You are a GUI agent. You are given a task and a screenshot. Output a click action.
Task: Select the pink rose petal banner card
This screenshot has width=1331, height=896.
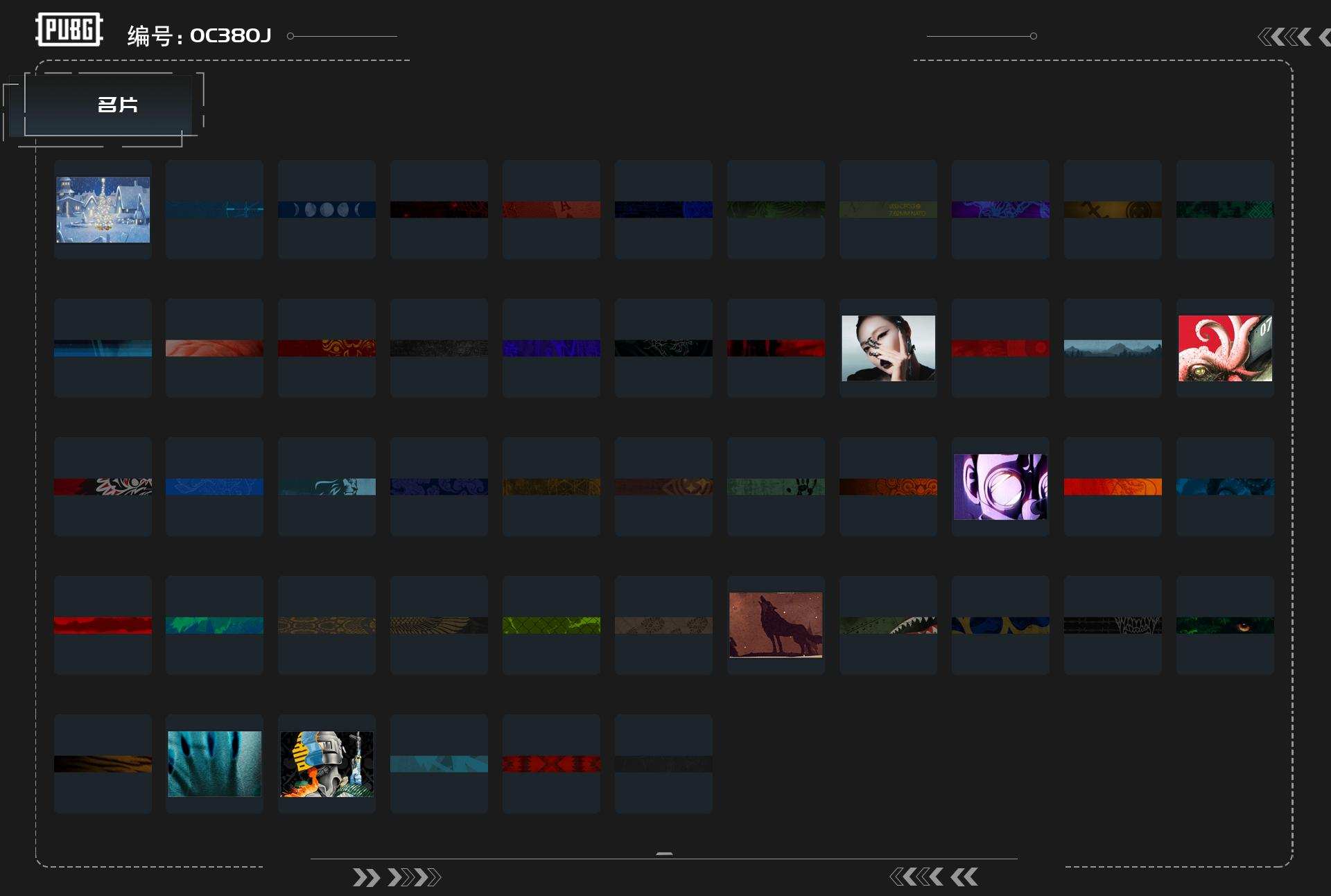click(x=214, y=348)
